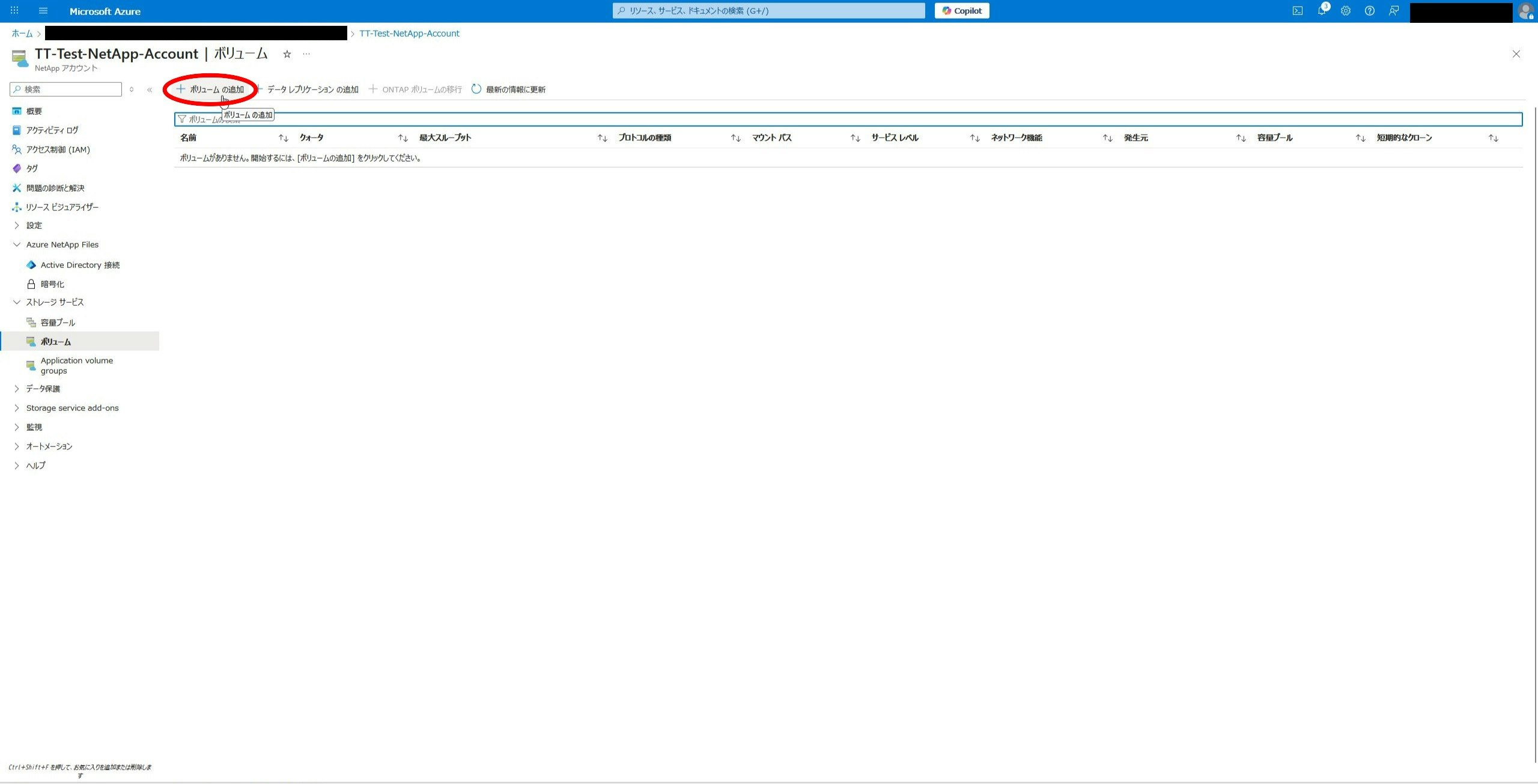The image size is (1538, 784).
Task: Open portal settings gear icon
Action: point(1346,11)
